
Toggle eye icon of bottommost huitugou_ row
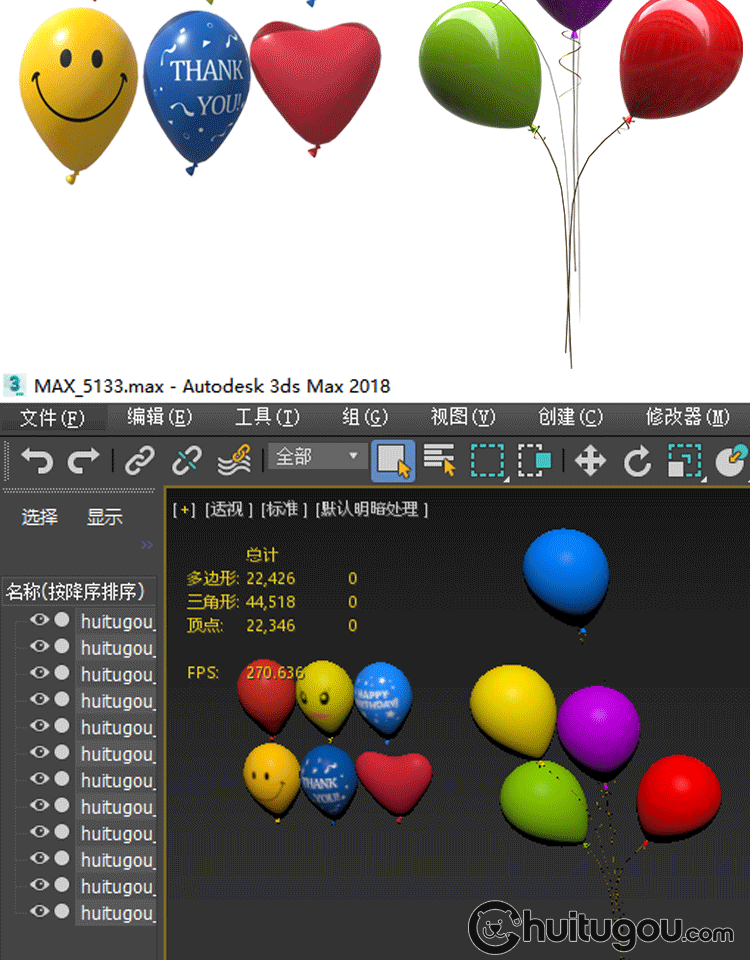pos(40,911)
